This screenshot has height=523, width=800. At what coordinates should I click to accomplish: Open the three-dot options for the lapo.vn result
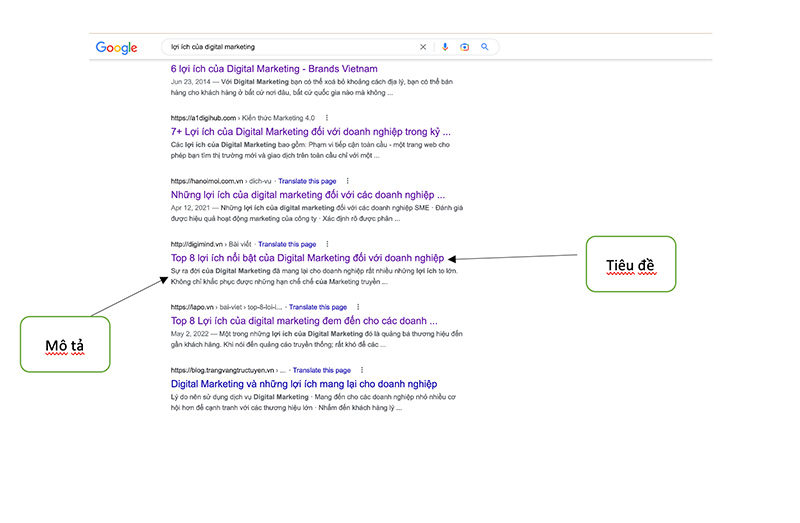[359, 307]
